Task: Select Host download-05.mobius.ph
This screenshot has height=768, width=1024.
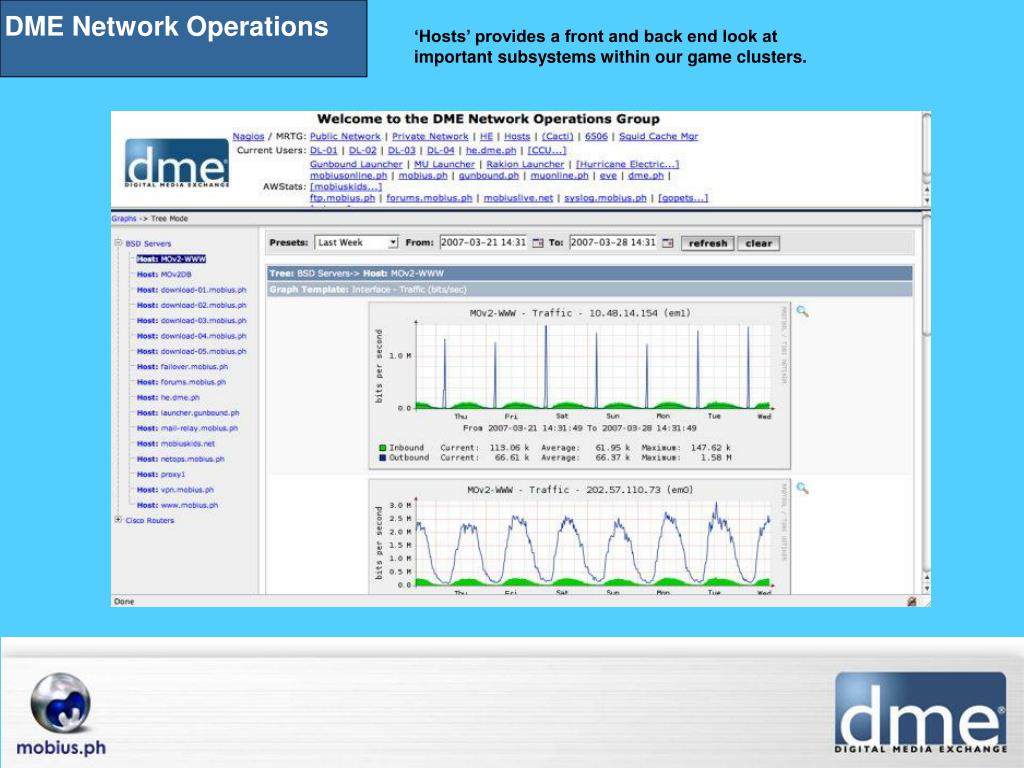Action: click(191, 351)
